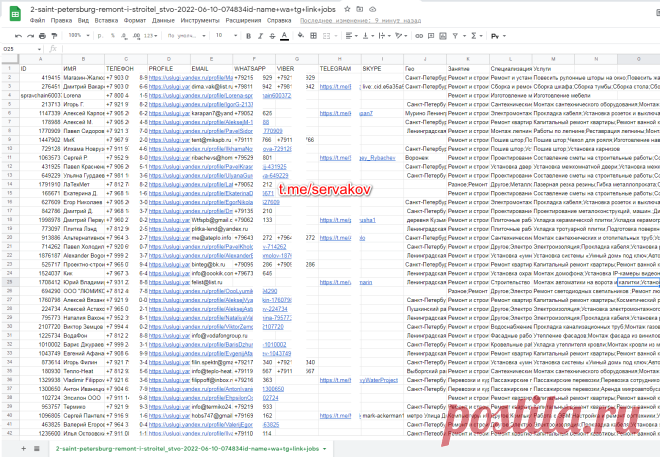Select the TELEGRAM header cell
The width and height of the screenshot is (660, 457).
pyautogui.click(x=339, y=69)
